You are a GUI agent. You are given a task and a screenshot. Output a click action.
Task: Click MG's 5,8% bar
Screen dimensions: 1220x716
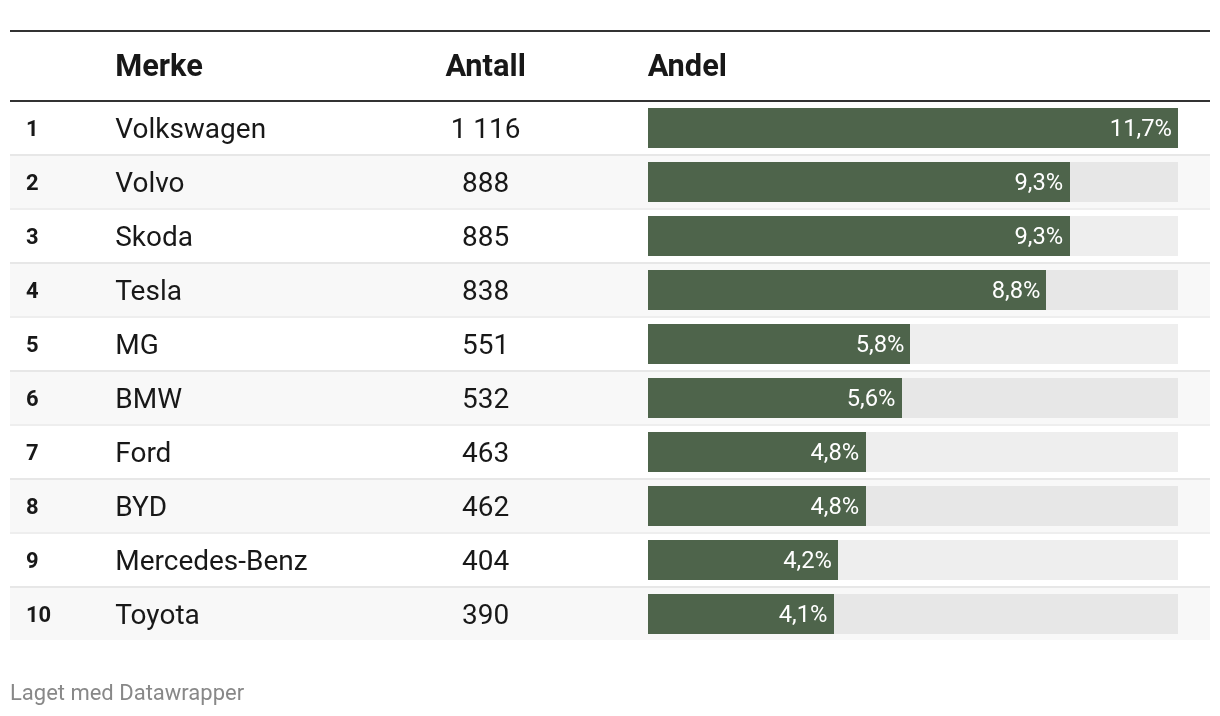point(779,344)
